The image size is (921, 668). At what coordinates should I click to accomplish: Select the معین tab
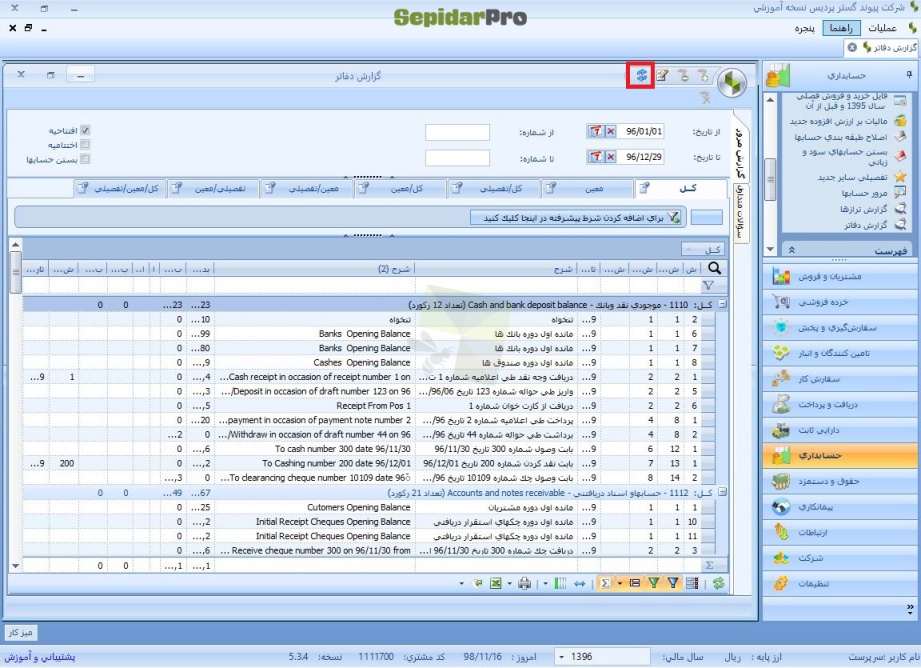587,189
